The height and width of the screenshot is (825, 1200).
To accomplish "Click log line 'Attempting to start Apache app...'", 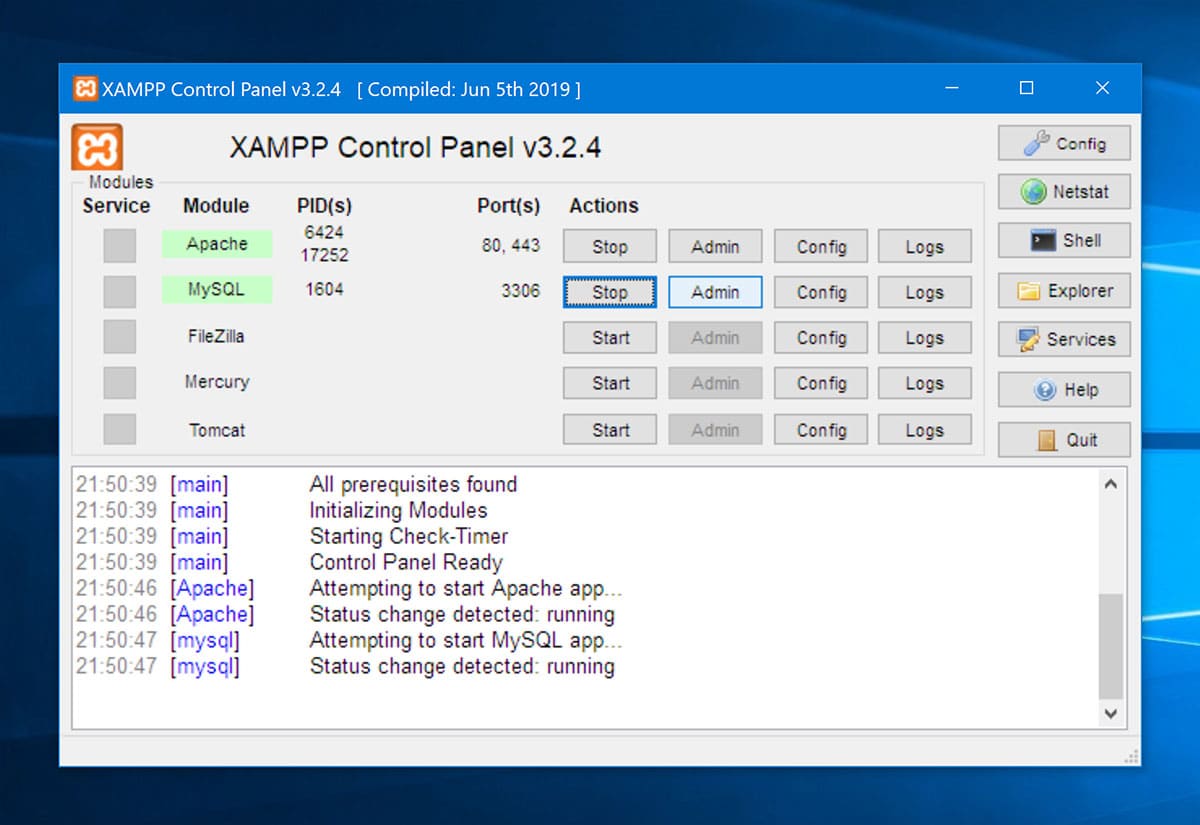I will pos(466,589).
